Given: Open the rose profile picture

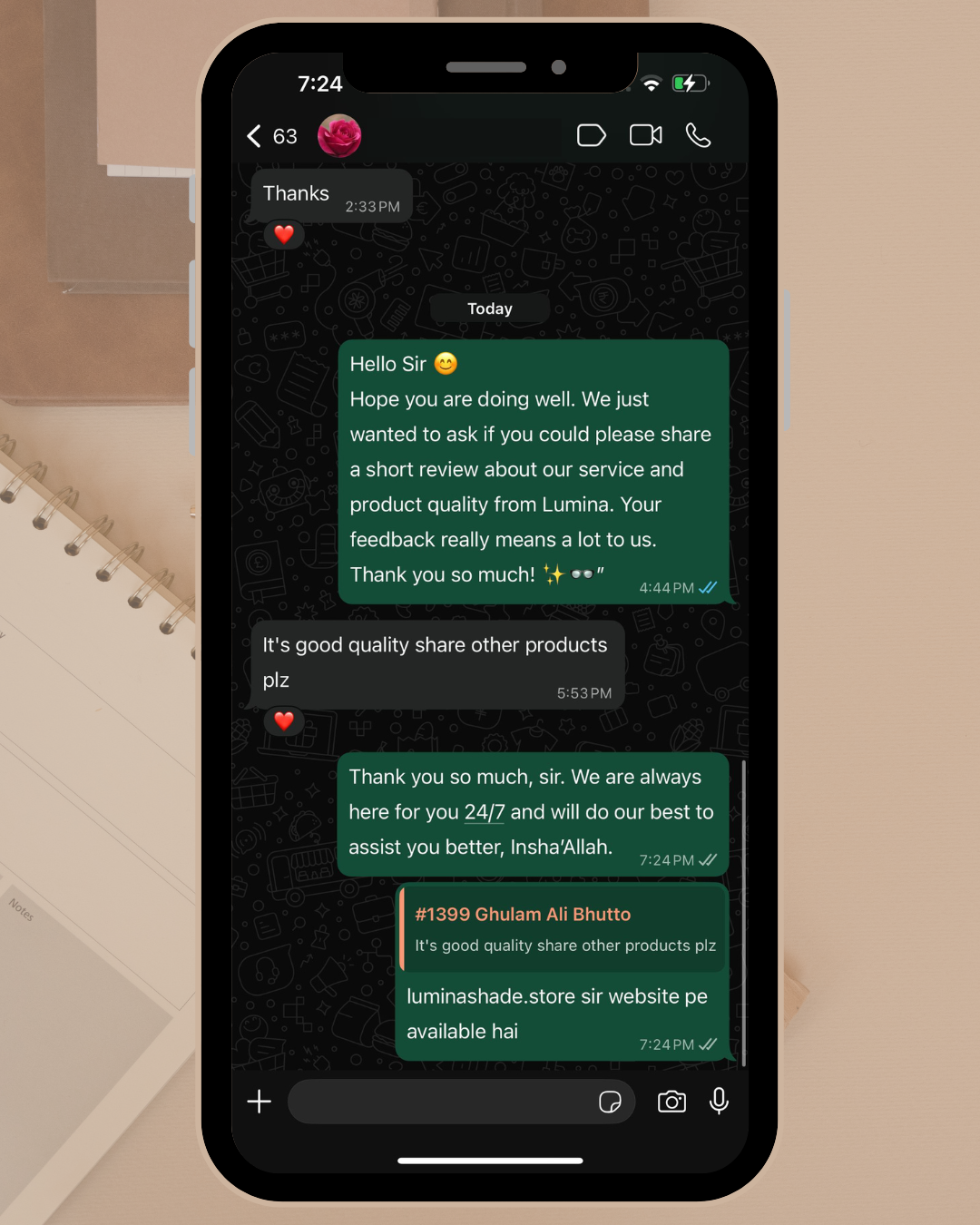Looking at the screenshot, I should tap(339, 136).
